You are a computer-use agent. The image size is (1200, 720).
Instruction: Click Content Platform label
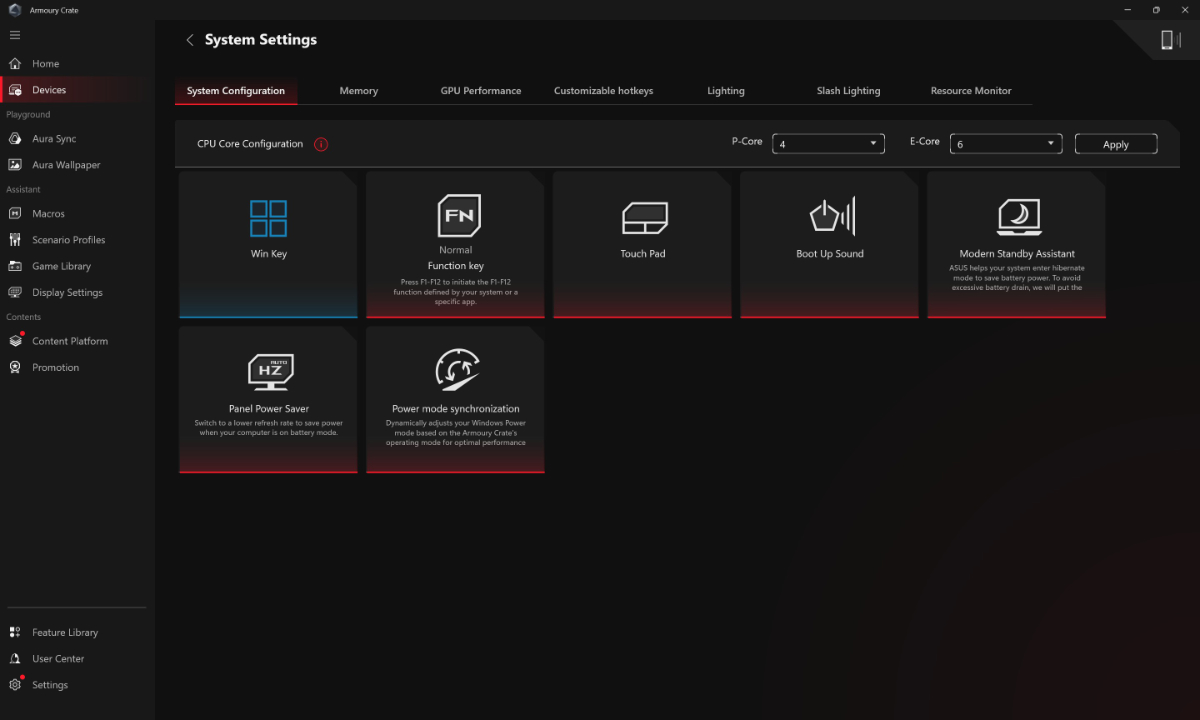coord(70,341)
